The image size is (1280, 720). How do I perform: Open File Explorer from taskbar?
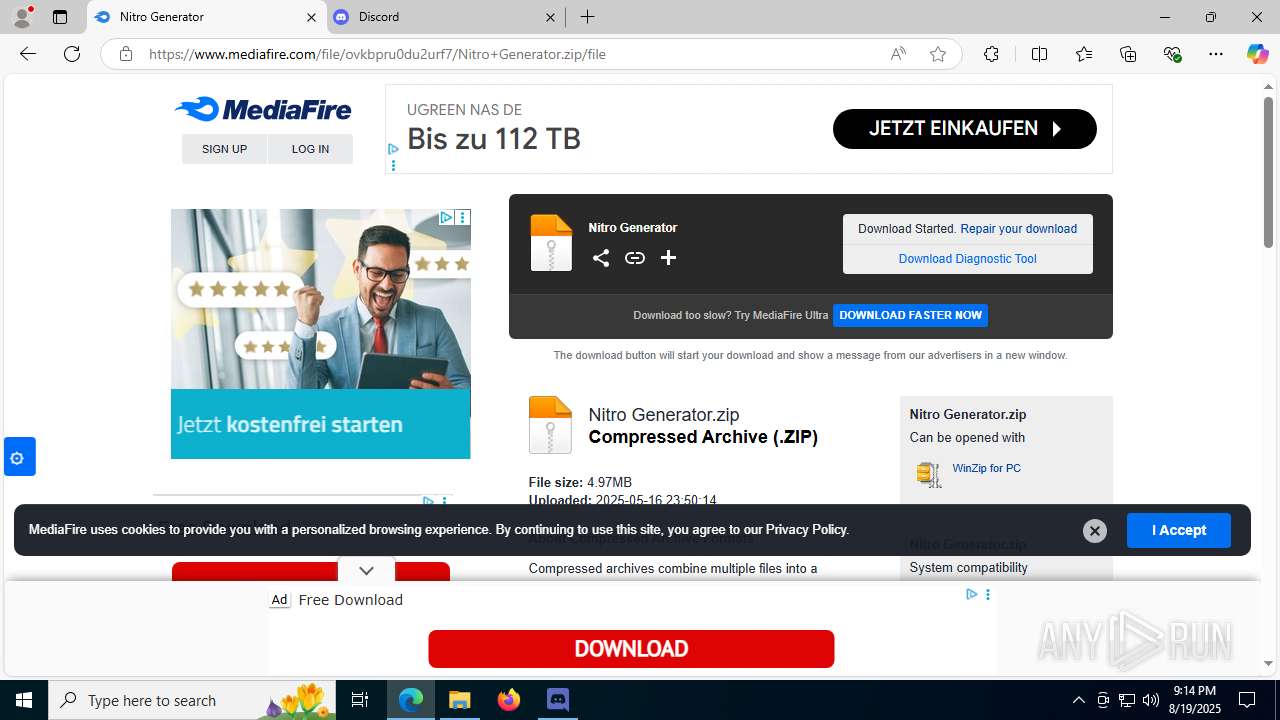pyautogui.click(x=460, y=700)
